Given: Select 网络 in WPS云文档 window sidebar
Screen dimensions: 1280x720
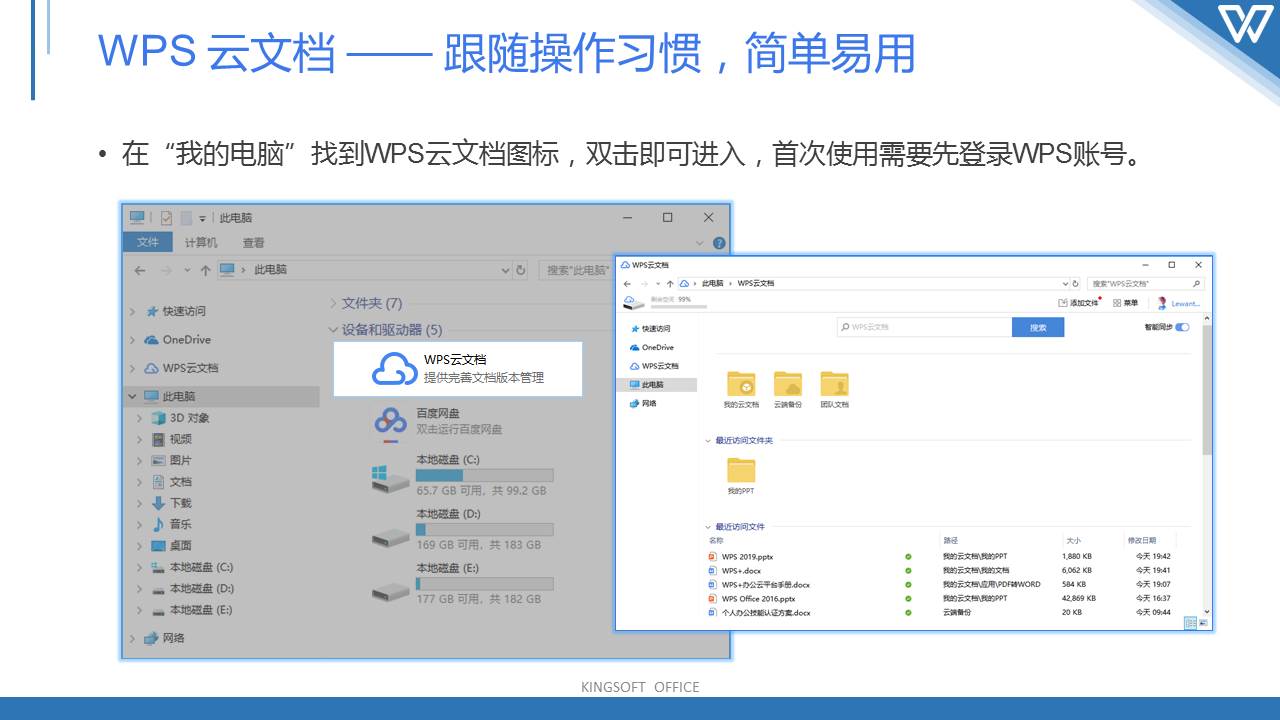Looking at the screenshot, I should 643,403.
